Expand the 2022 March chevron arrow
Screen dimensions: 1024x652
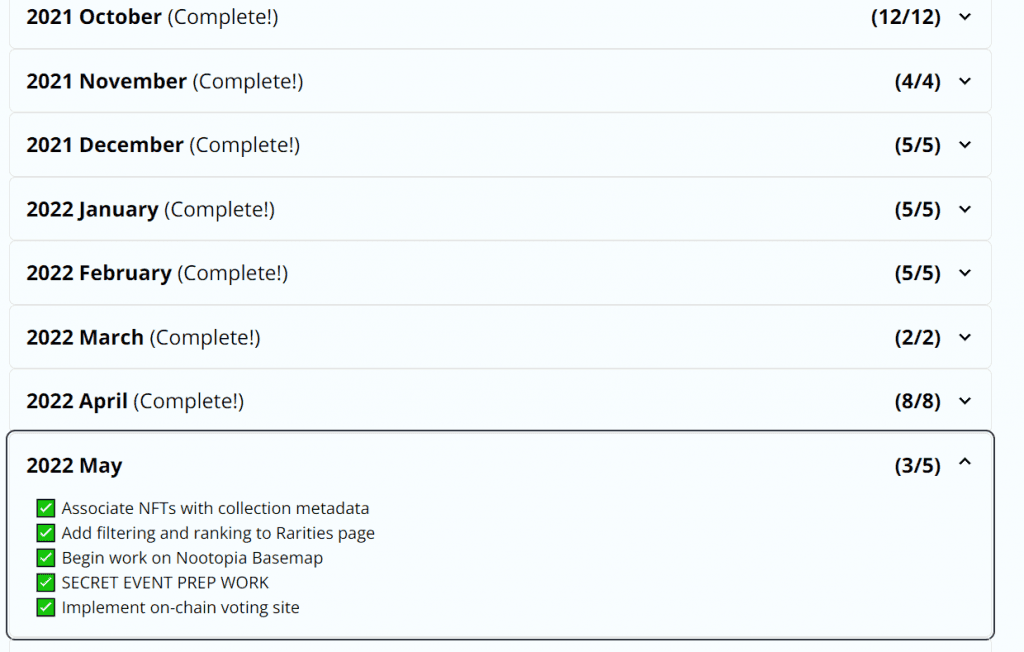click(x=965, y=338)
